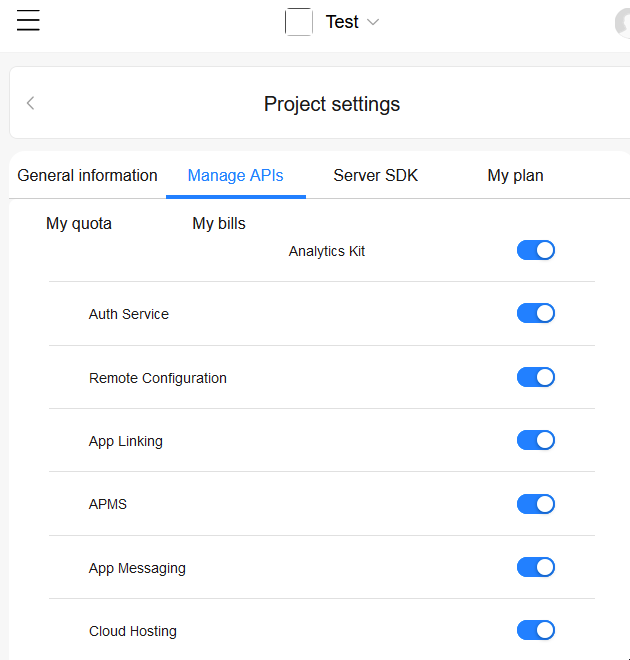
Task: Switch to General information tab
Action: [88, 176]
